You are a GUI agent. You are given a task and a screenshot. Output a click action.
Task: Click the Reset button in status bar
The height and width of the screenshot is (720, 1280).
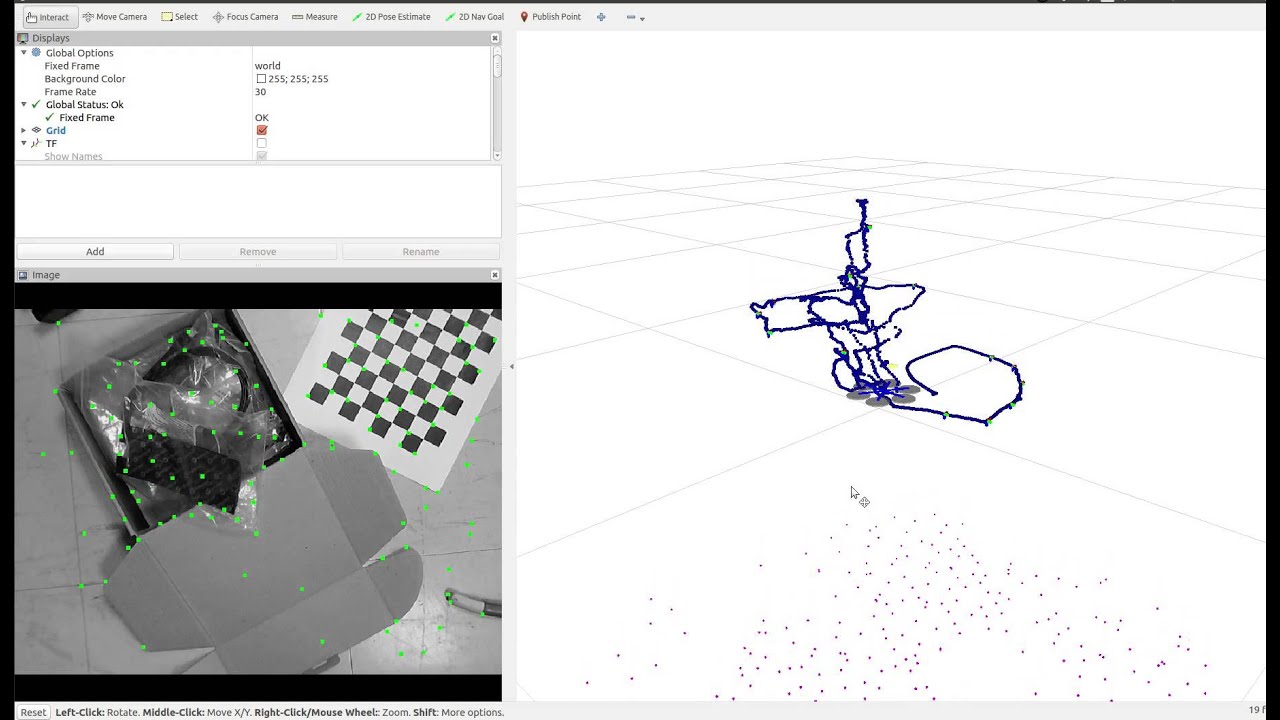click(x=33, y=712)
